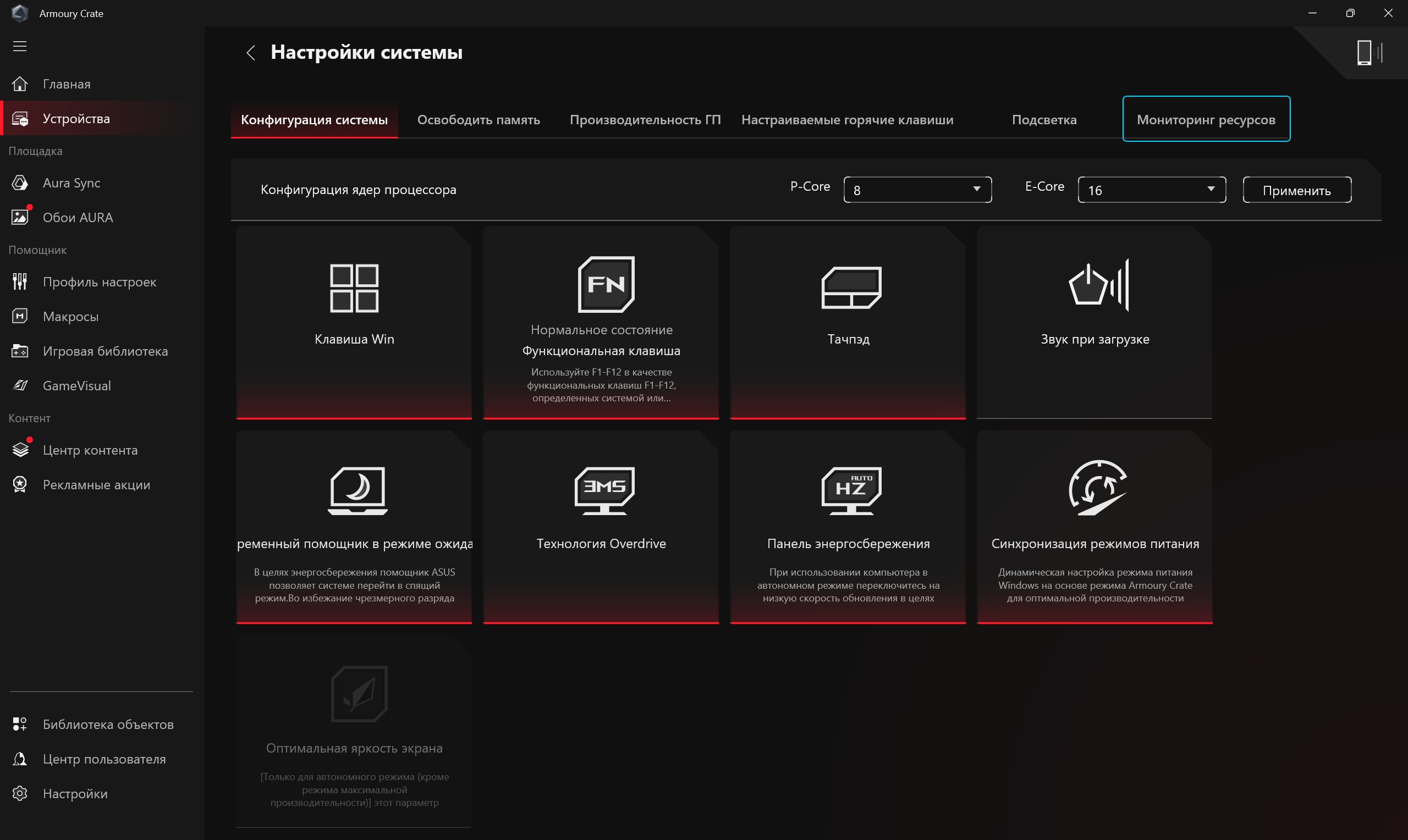Click the Armoury Crate logo in title bar
Viewport: 1408px width, 840px height.
[x=20, y=13]
